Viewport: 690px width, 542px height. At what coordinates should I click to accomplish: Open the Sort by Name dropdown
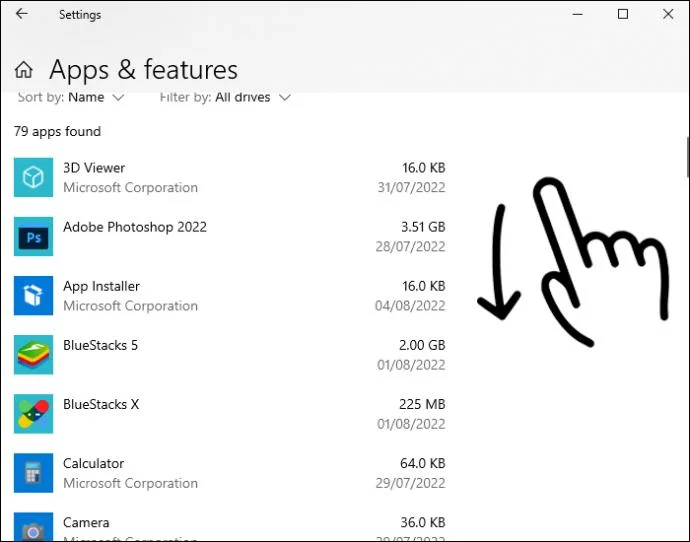tap(70, 97)
